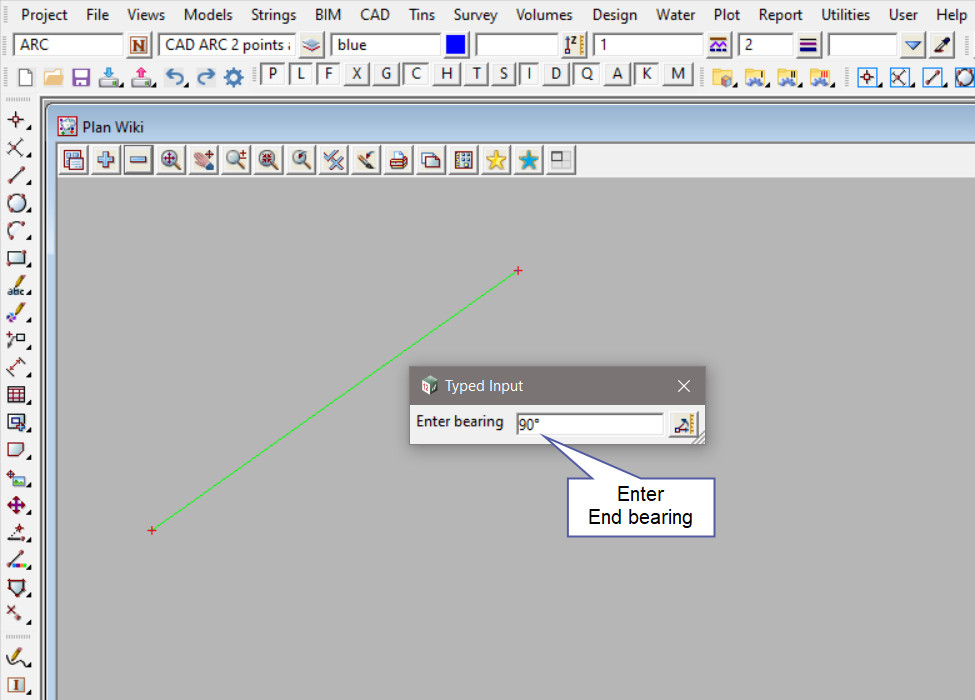Click the bearing measure icon in Typed Input
Screen dimensions: 975x700
pos(684,424)
